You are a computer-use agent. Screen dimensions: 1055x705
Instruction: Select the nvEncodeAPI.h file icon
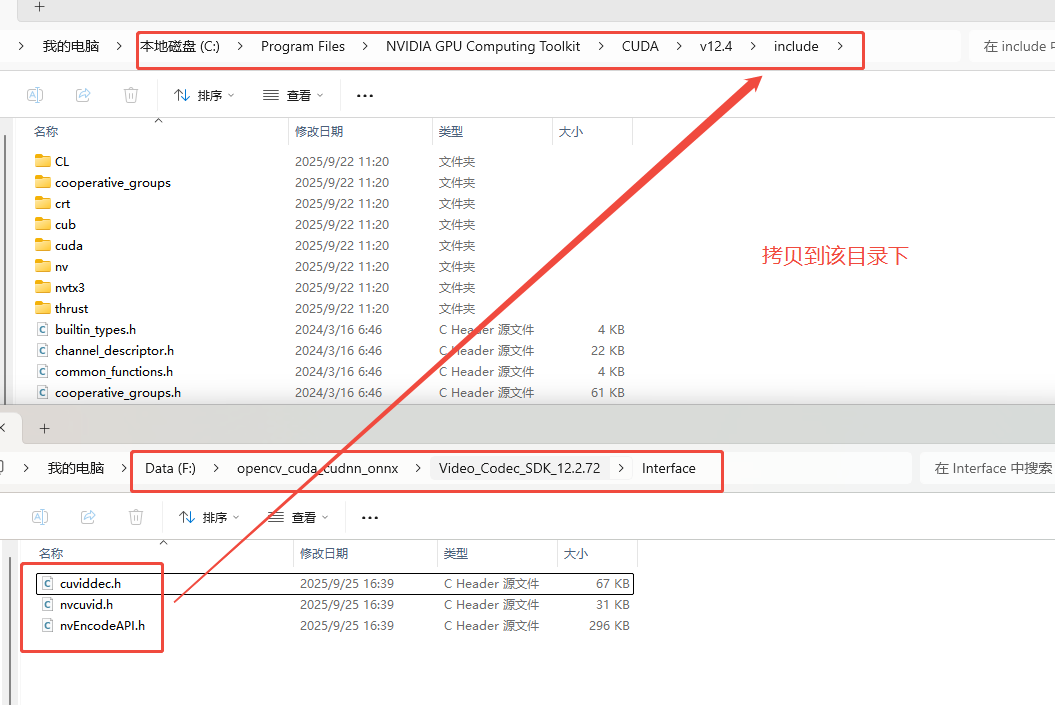click(48, 625)
